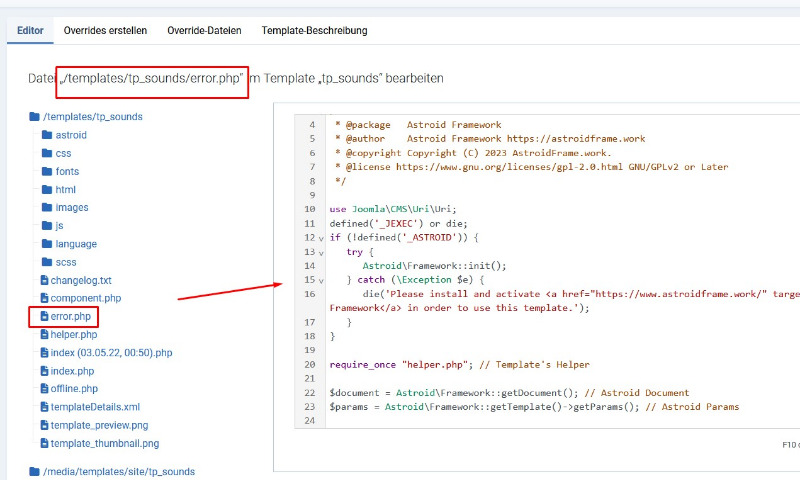Image resolution: width=800 pixels, height=480 pixels.
Task: Expand the /templates/tp_sounds folder label
Action: coord(93,117)
